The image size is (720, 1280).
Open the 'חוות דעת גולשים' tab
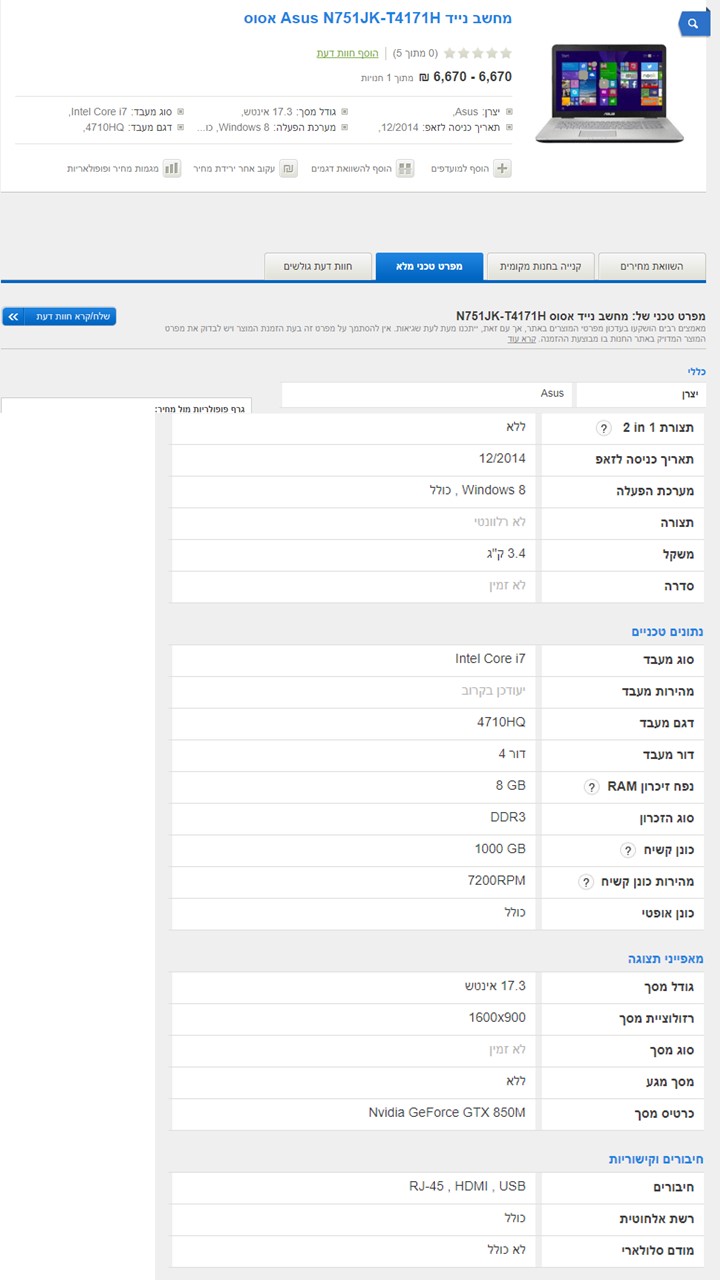(318, 266)
